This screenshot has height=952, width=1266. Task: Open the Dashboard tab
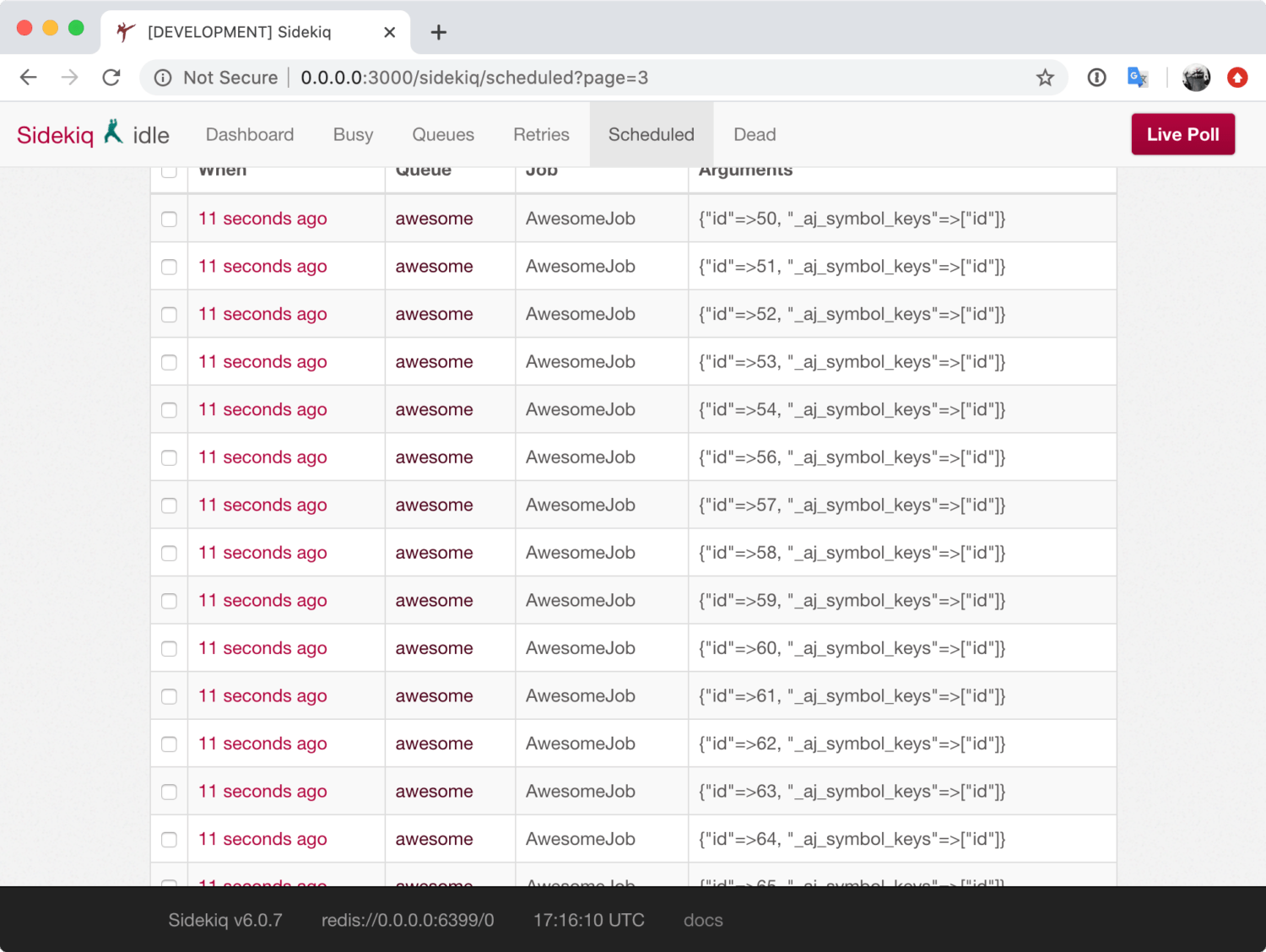point(250,135)
